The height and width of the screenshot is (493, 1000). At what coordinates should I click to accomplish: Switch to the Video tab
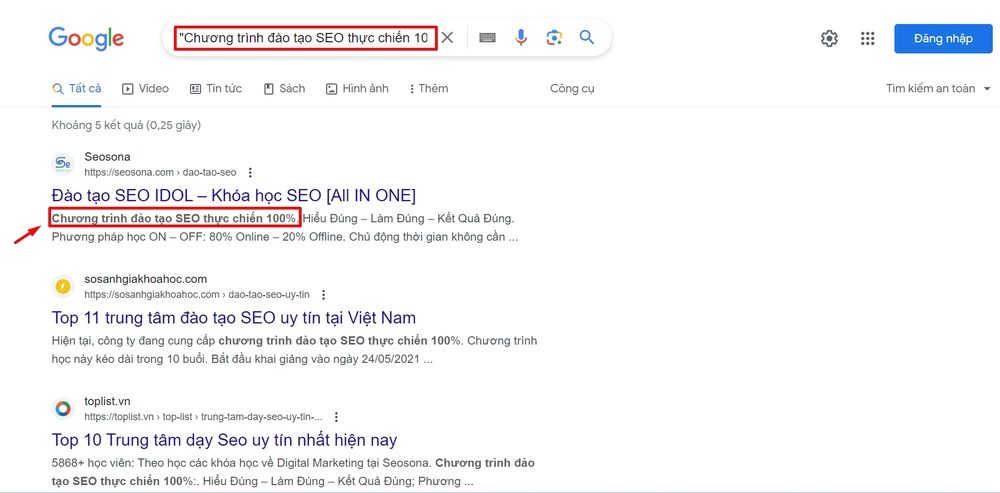145,89
